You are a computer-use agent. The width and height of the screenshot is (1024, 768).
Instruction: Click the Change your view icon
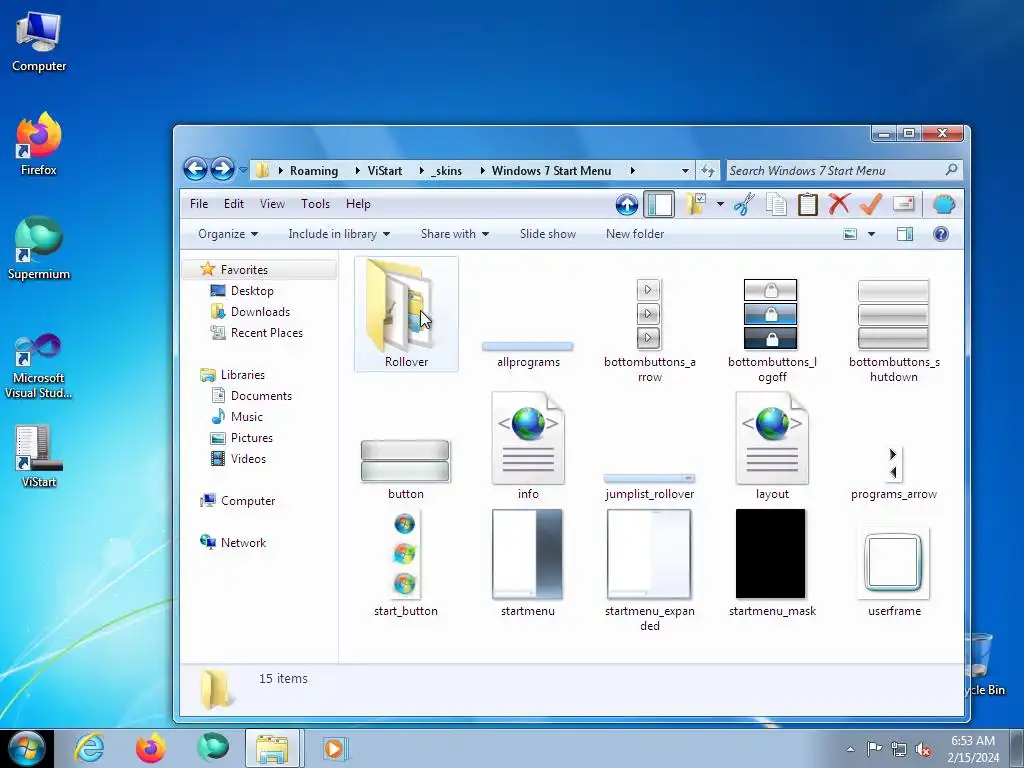click(x=850, y=234)
